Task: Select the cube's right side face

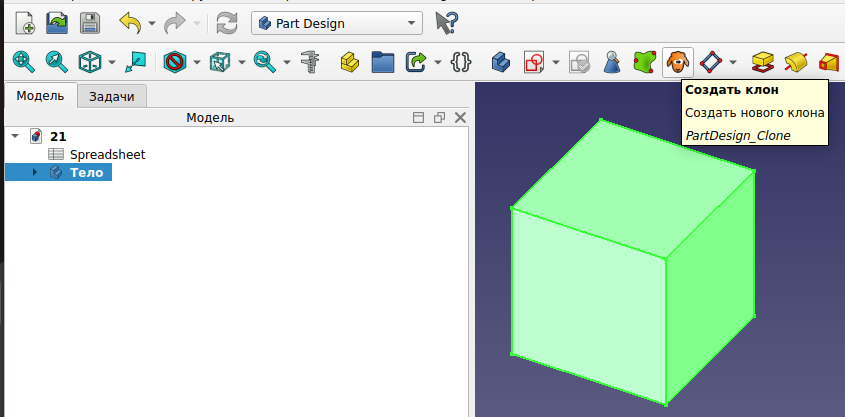Action: pos(709,287)
